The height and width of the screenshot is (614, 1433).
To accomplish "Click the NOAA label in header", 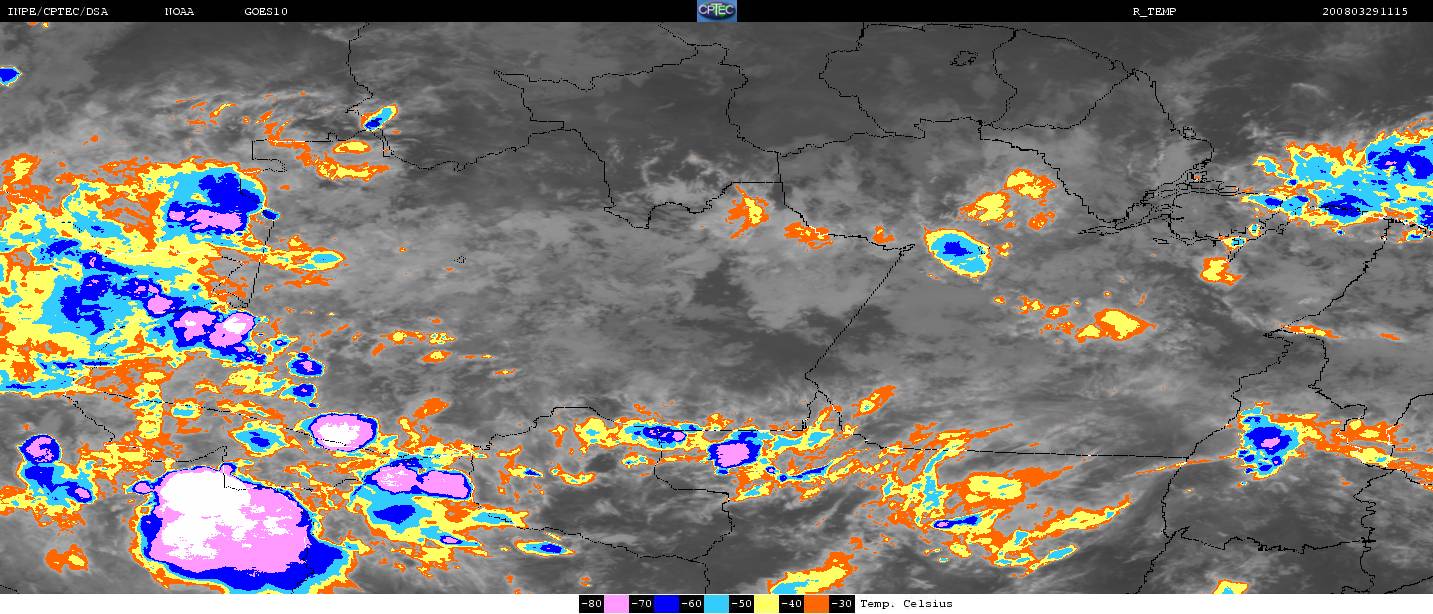I will point(179,12).
